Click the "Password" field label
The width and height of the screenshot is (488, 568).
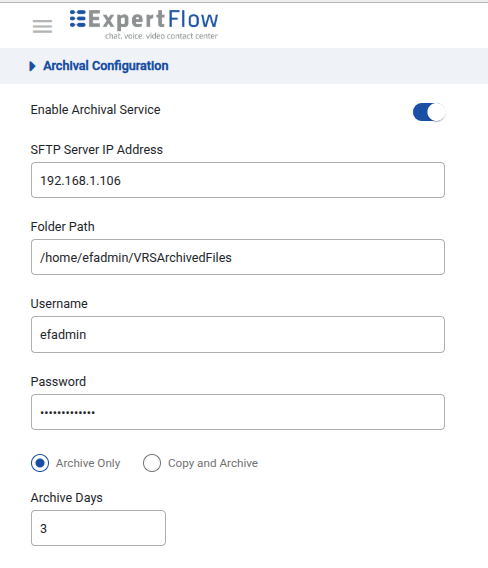tap(58, 381)
